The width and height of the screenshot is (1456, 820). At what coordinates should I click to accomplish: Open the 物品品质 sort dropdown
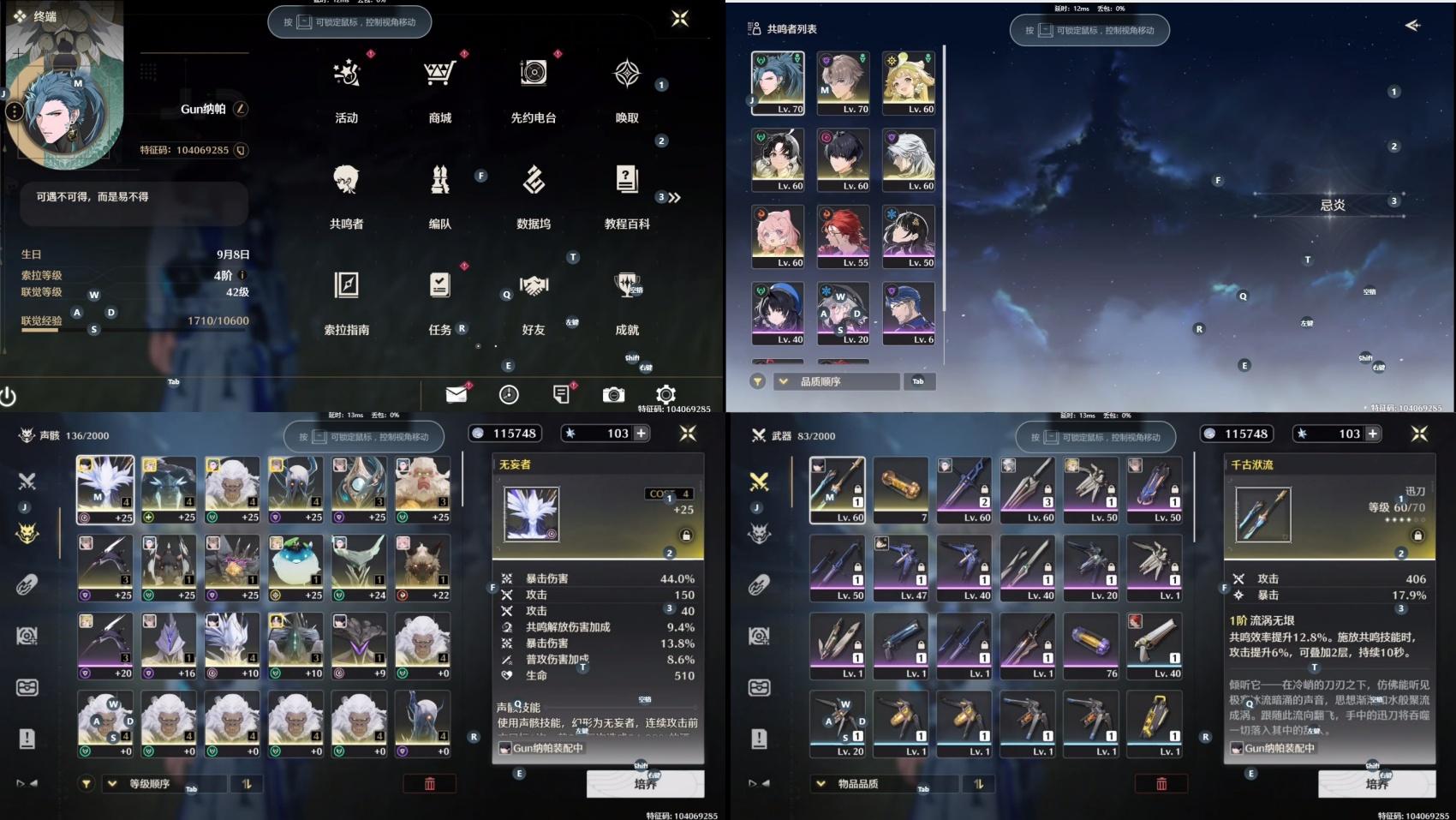coord(885,783)
